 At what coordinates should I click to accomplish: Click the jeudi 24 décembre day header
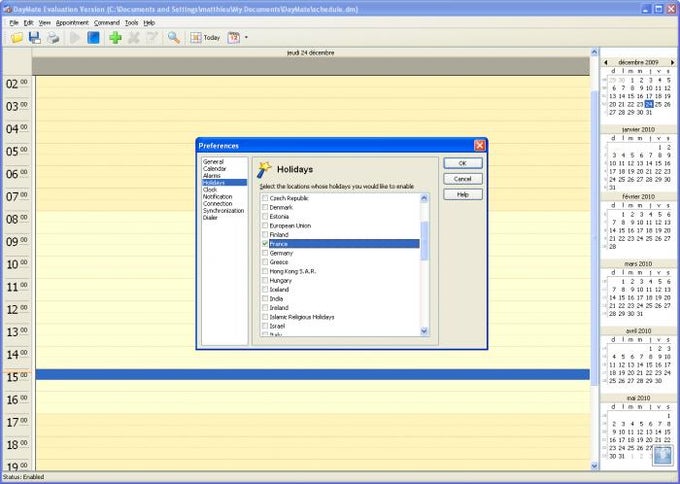[x=311, y=53]
